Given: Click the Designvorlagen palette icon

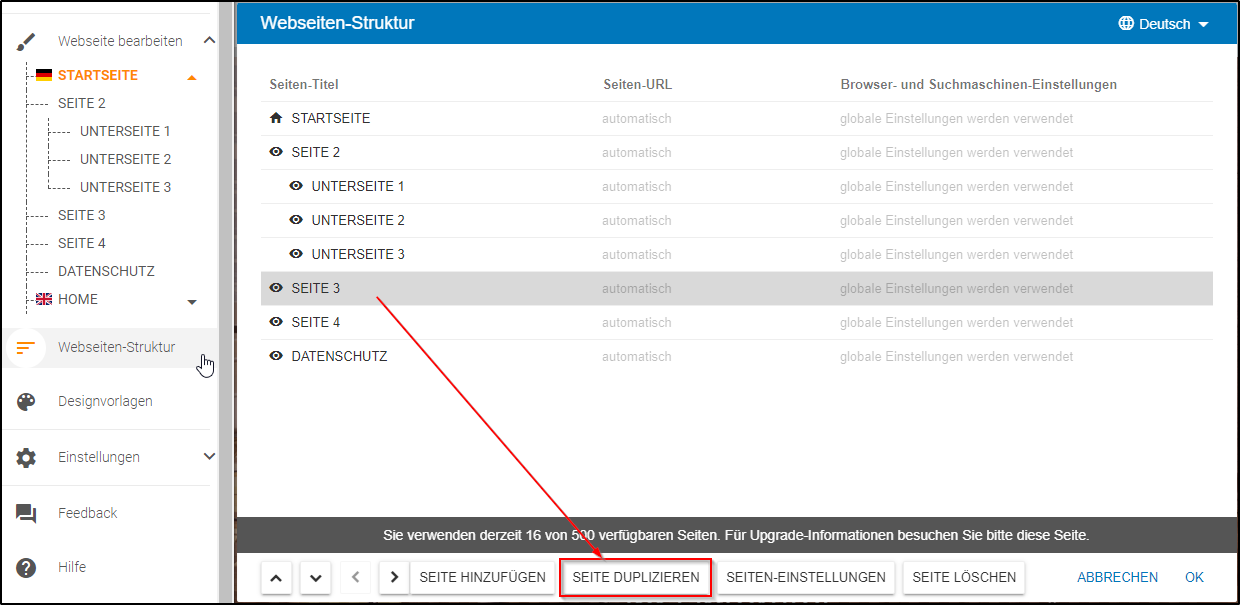Looking at the screenshot, I should click(25, 401).
